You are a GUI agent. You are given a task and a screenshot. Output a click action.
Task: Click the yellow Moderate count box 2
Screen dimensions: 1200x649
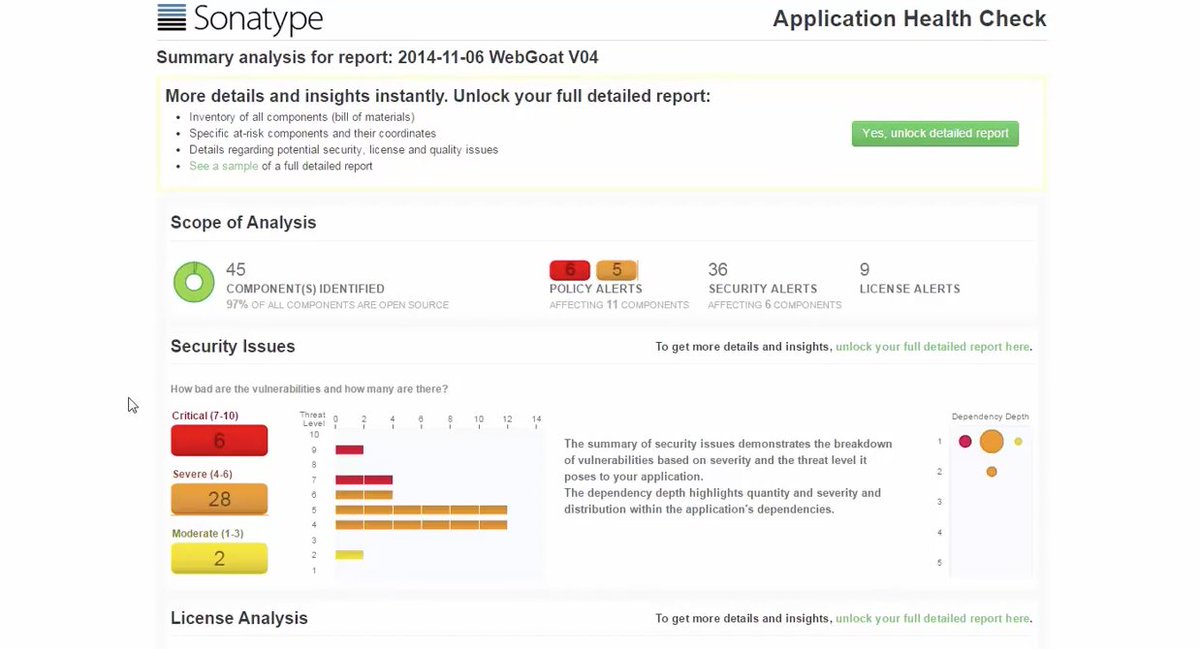(x=219, y=558)
